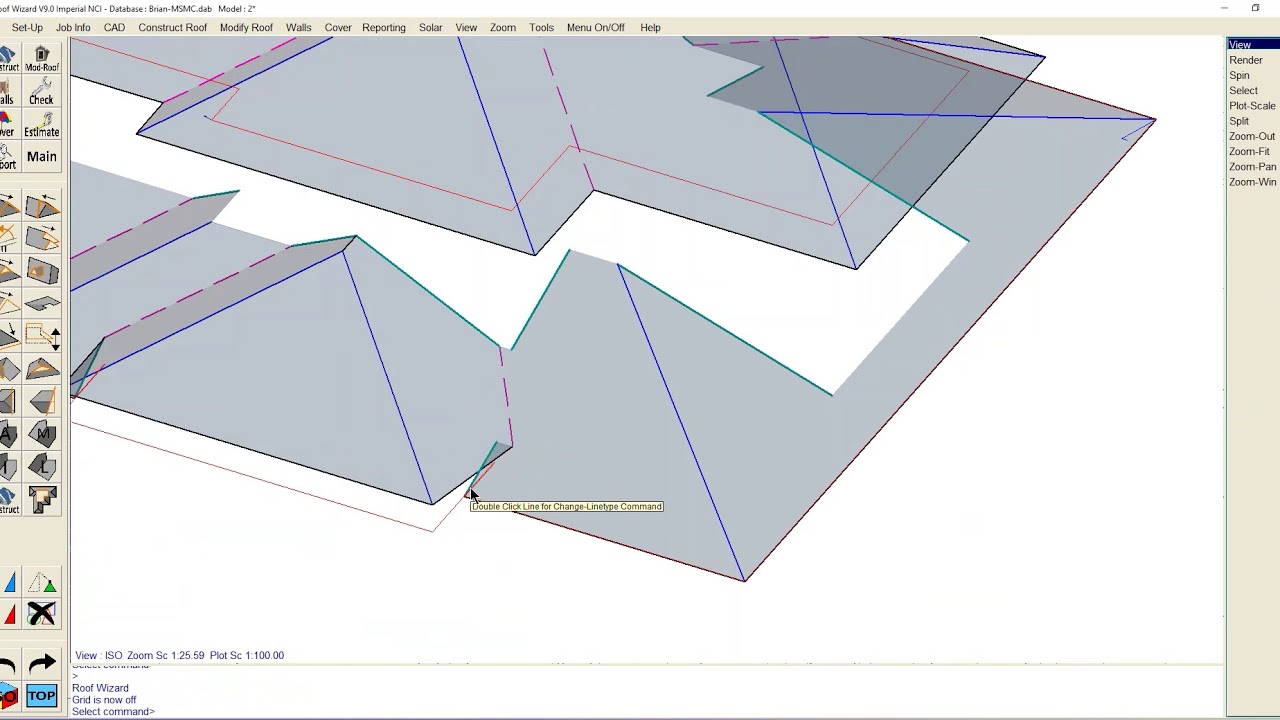Click the redo right-arrow icon
The width and height of the screenshot is (1280, 720).
pos(42,663)
